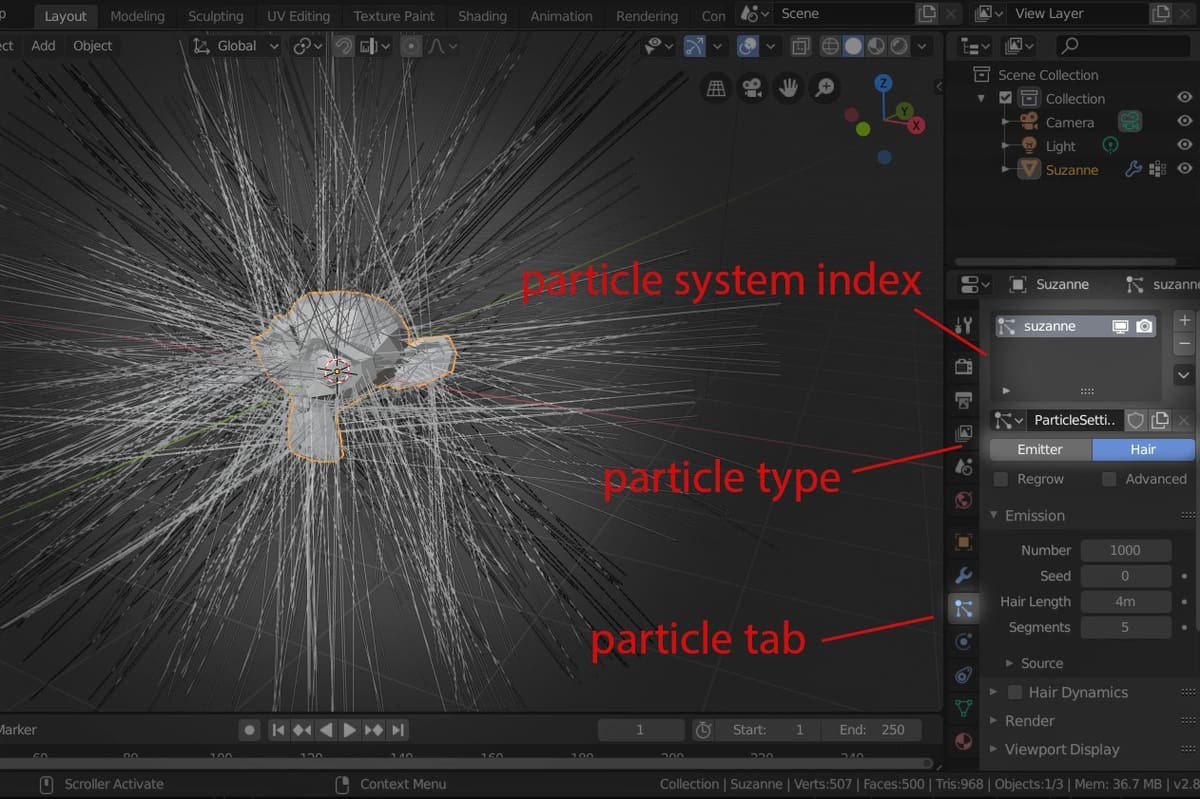Screen dimensions: 1200x799
Task: Open the particle system specials dropdown arrow
Action: [1184, 375]
